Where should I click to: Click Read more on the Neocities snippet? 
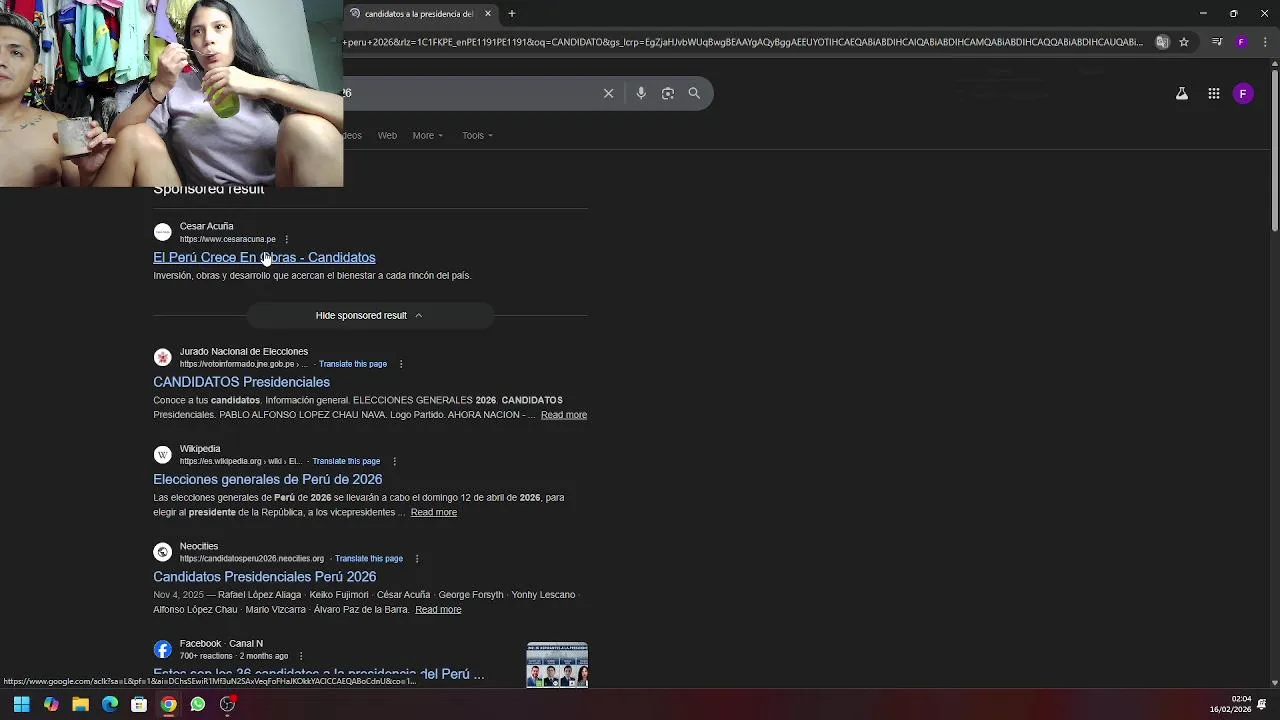point(438,609)
